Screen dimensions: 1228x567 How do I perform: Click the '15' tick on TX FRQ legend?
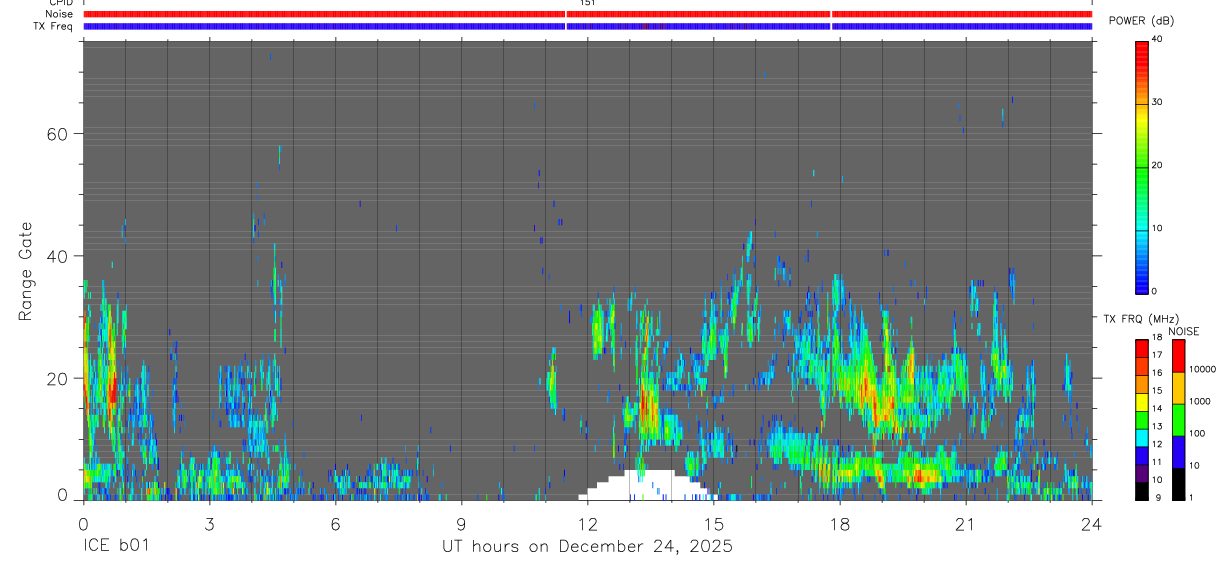(1156, 391)
